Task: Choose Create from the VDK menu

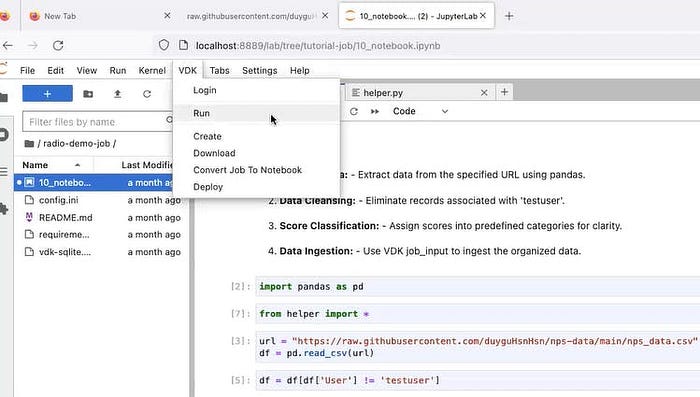Action: pos(207,136)
